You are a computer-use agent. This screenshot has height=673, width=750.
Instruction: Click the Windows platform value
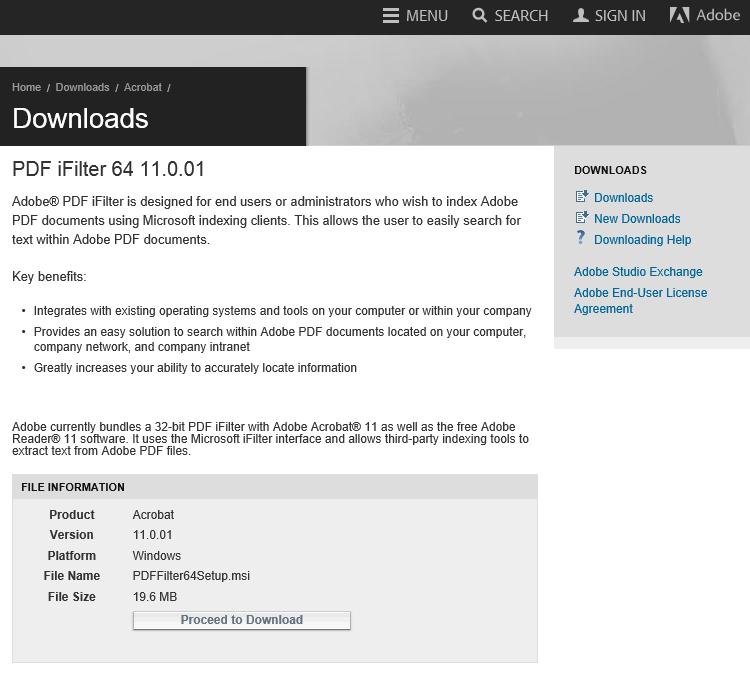(156, 556)
